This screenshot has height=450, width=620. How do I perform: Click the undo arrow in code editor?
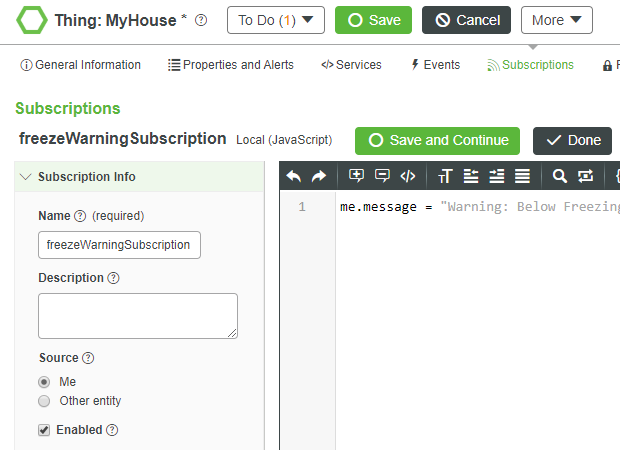tap(294, 176)
